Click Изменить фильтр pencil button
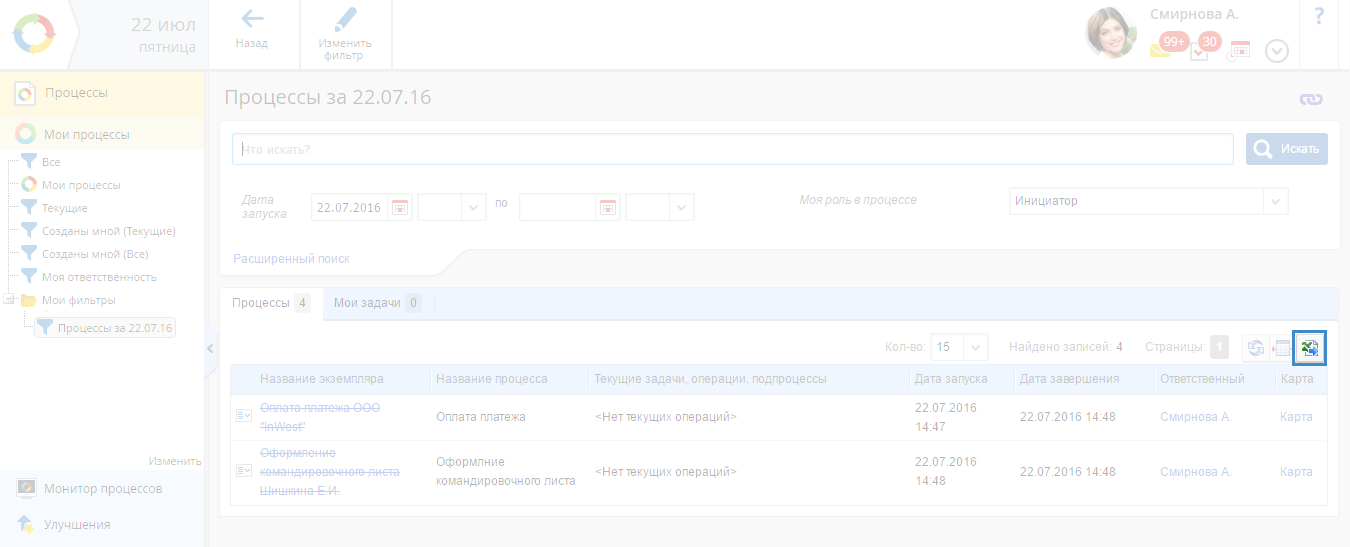This screenshot has height=547, width=1350. tap(345, 33)
